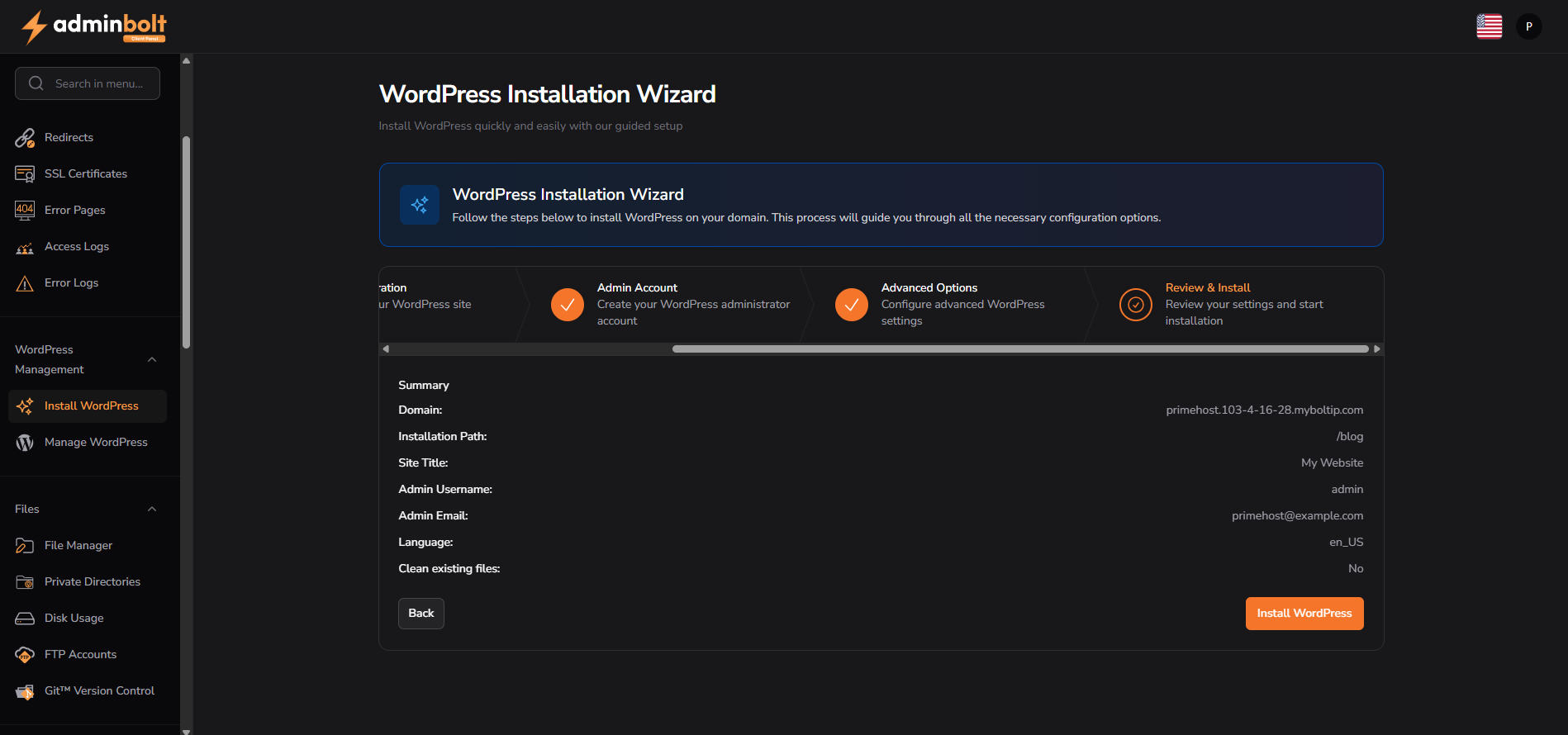Open the Redirects menu item

[x=88, y=138]
